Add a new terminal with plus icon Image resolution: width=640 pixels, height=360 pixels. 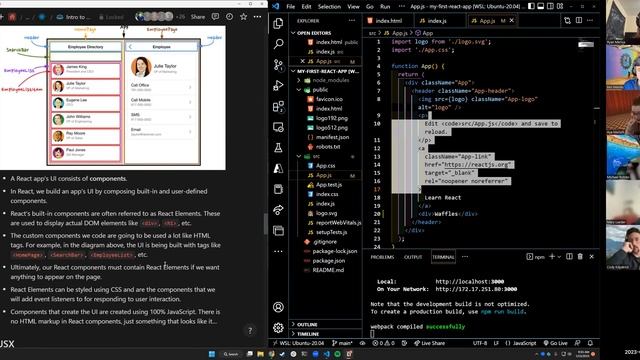(x=552, y=257)
